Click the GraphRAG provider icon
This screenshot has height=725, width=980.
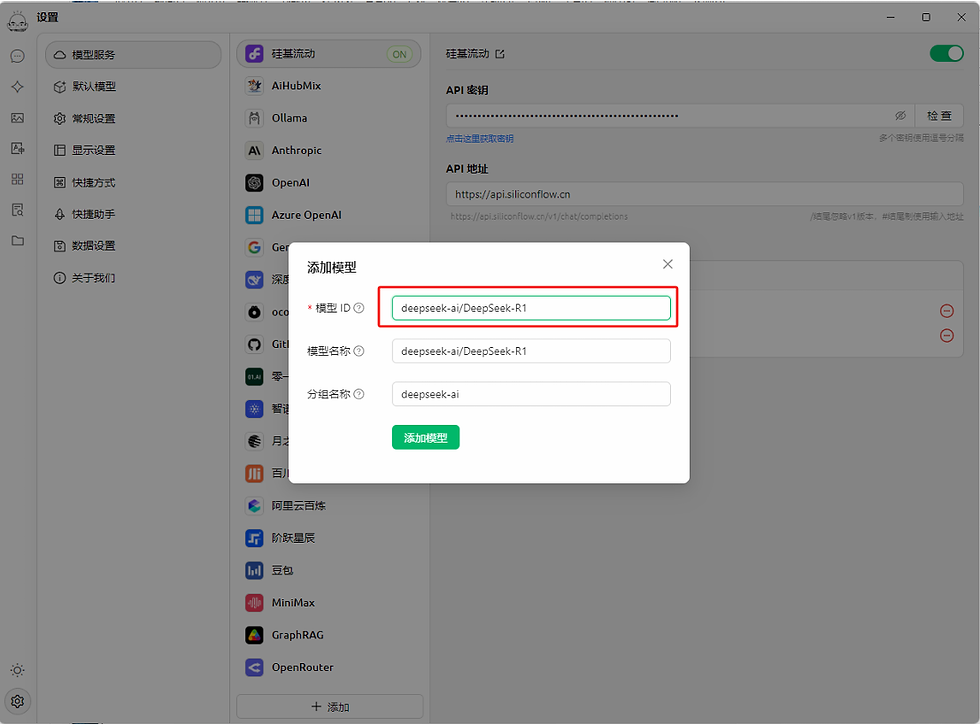(x=254, y=635)
